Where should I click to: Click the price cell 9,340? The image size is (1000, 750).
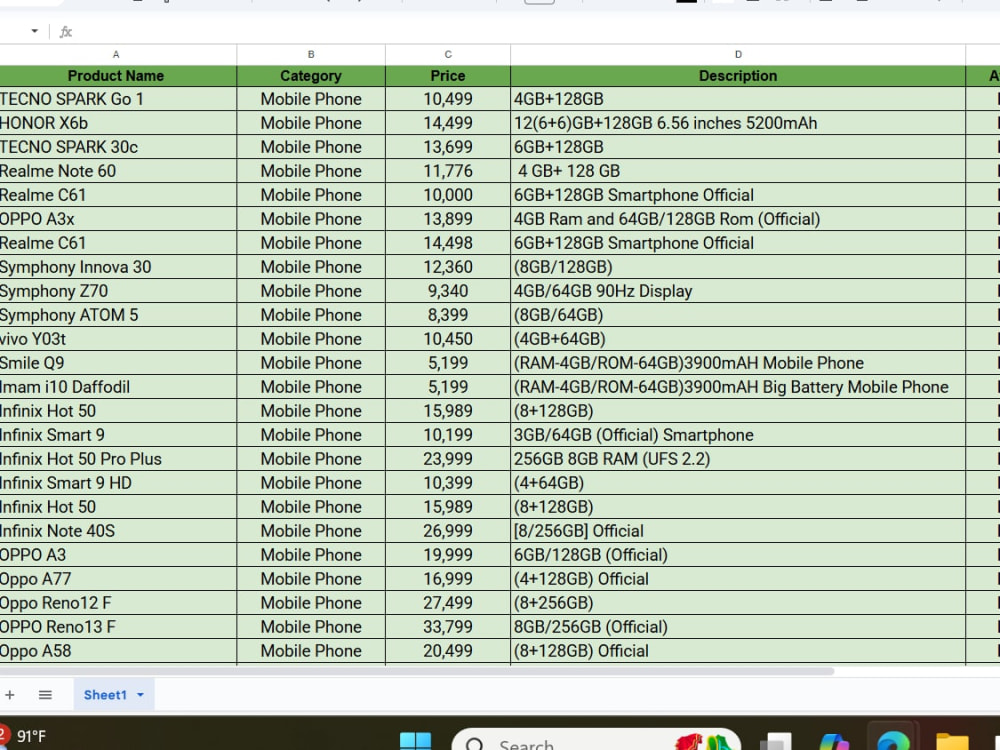[x=448, y=291]
